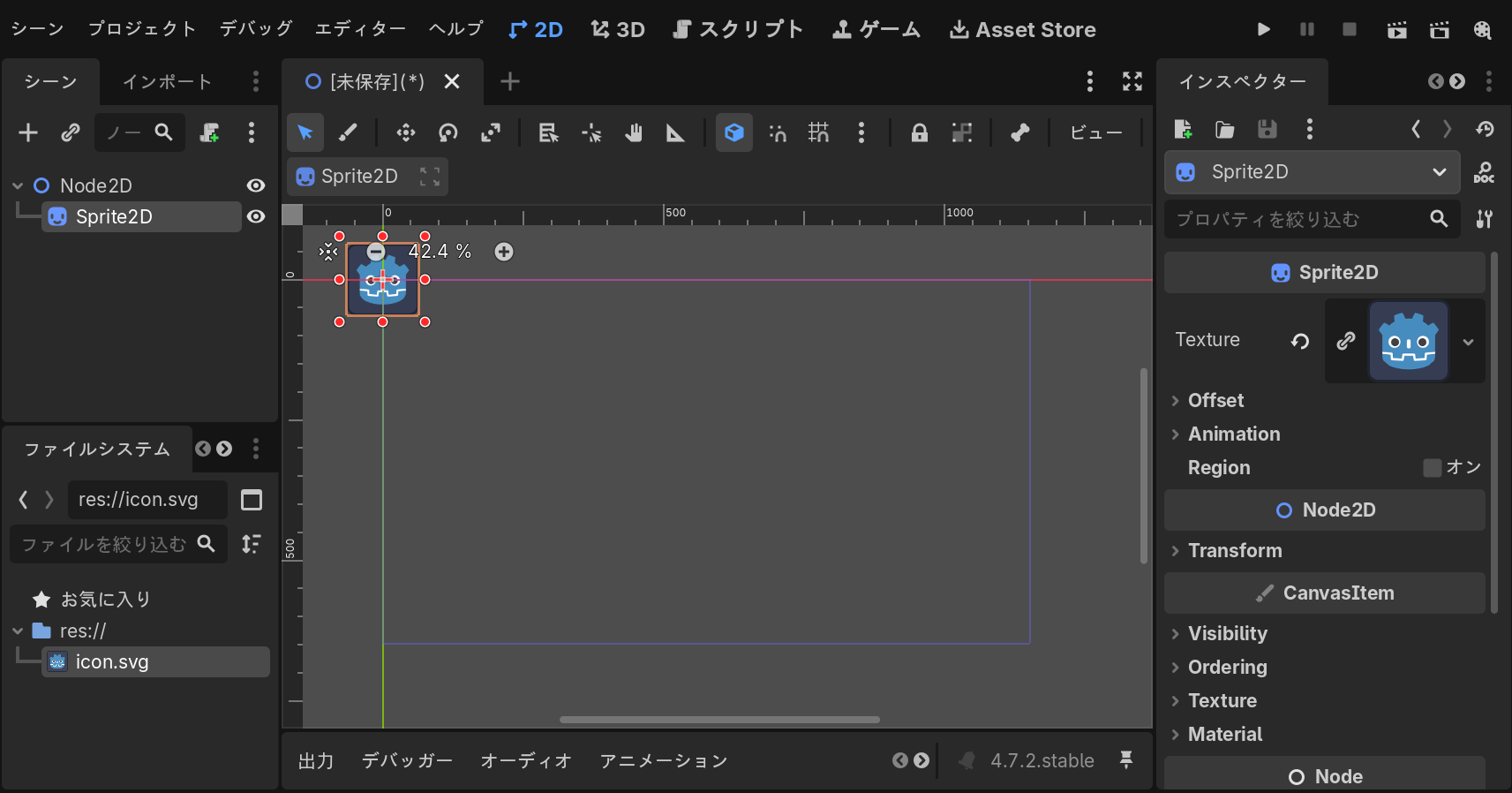The width and height of the screenshot is (1512, 793).
Task: Open the Asset Store
Action: click(1023, 29)
